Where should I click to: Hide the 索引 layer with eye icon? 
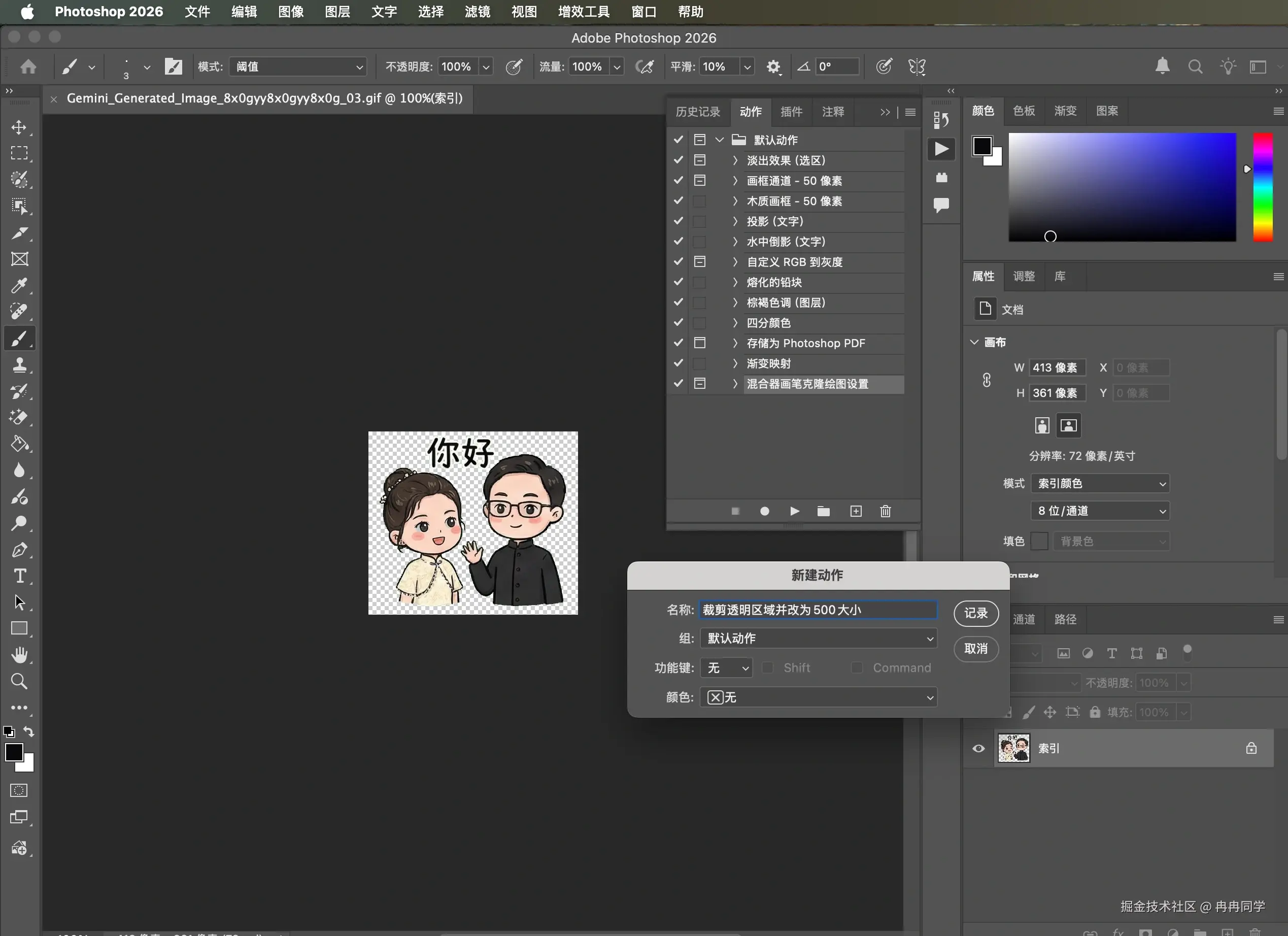point(978,749)
